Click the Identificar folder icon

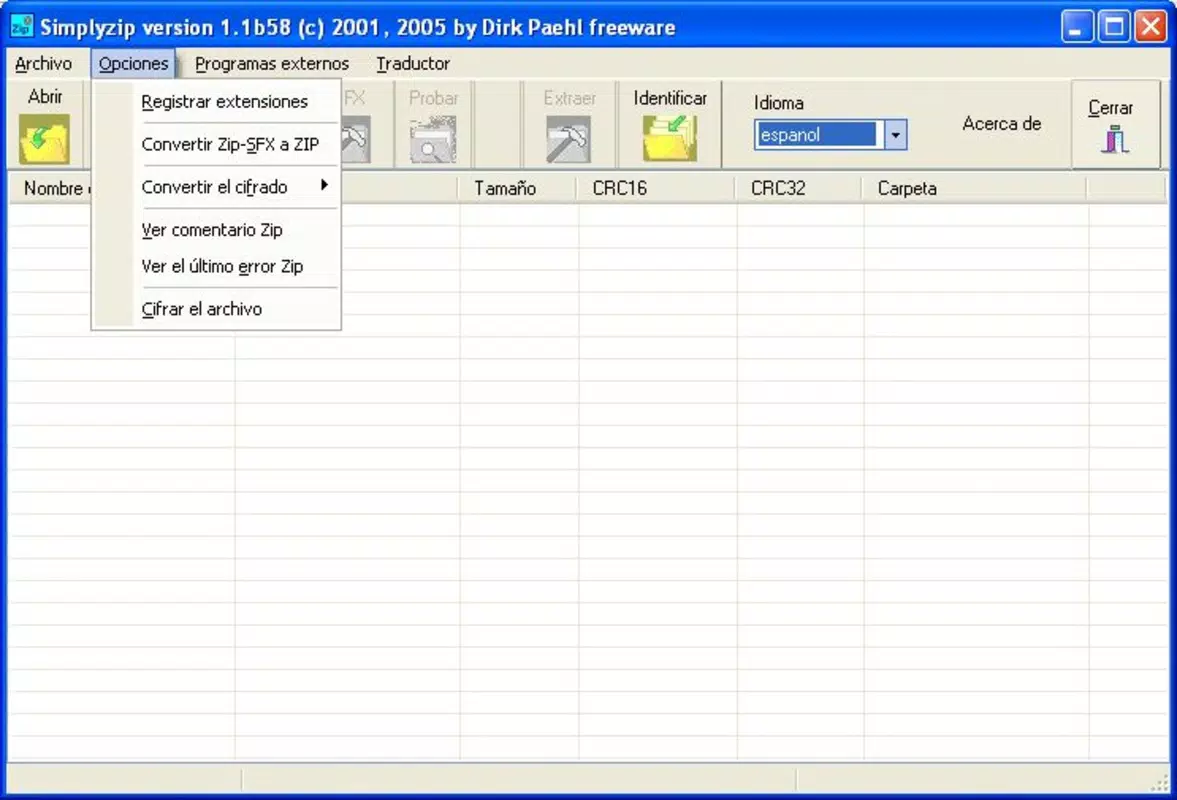[670, 138]
